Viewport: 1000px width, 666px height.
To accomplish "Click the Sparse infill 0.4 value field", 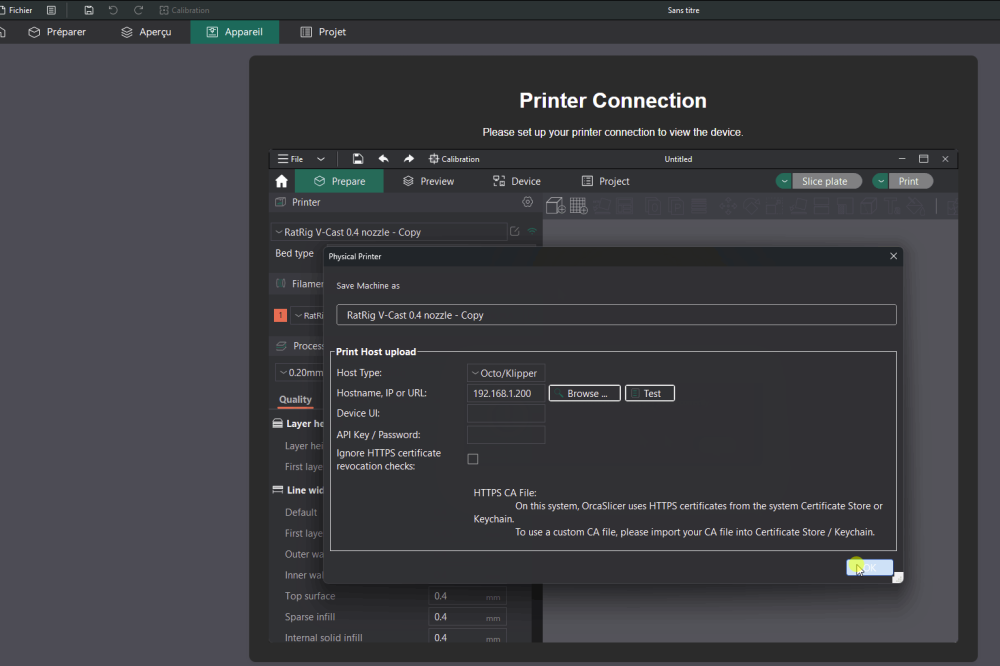I will click(x=467, y=617).
